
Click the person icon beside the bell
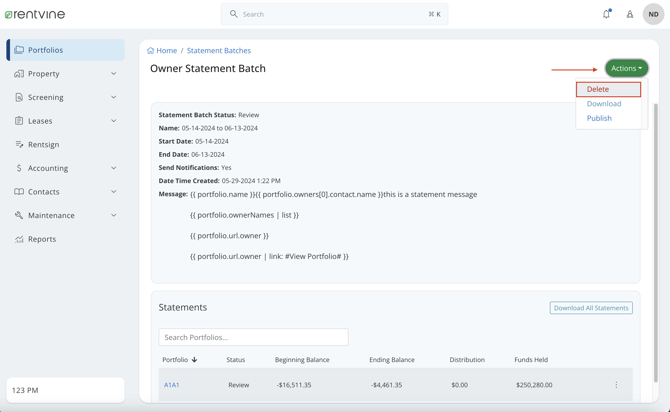630,14
